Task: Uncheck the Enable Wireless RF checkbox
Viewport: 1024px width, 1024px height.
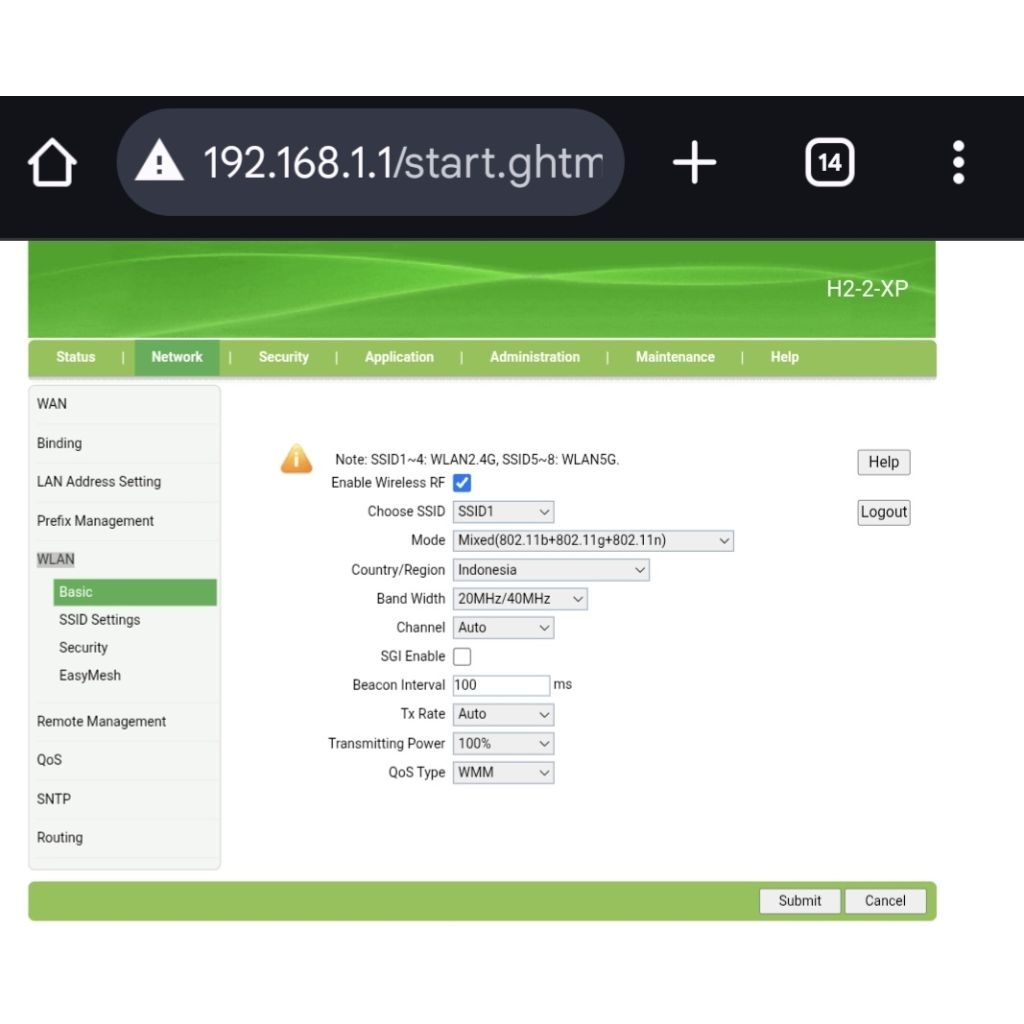Action: 462,483
